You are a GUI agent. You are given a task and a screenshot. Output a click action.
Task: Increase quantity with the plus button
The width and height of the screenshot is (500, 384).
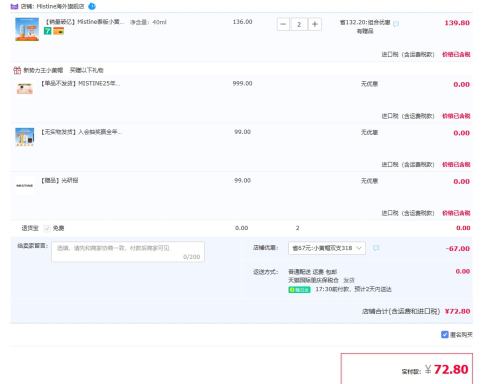point(315,24)
